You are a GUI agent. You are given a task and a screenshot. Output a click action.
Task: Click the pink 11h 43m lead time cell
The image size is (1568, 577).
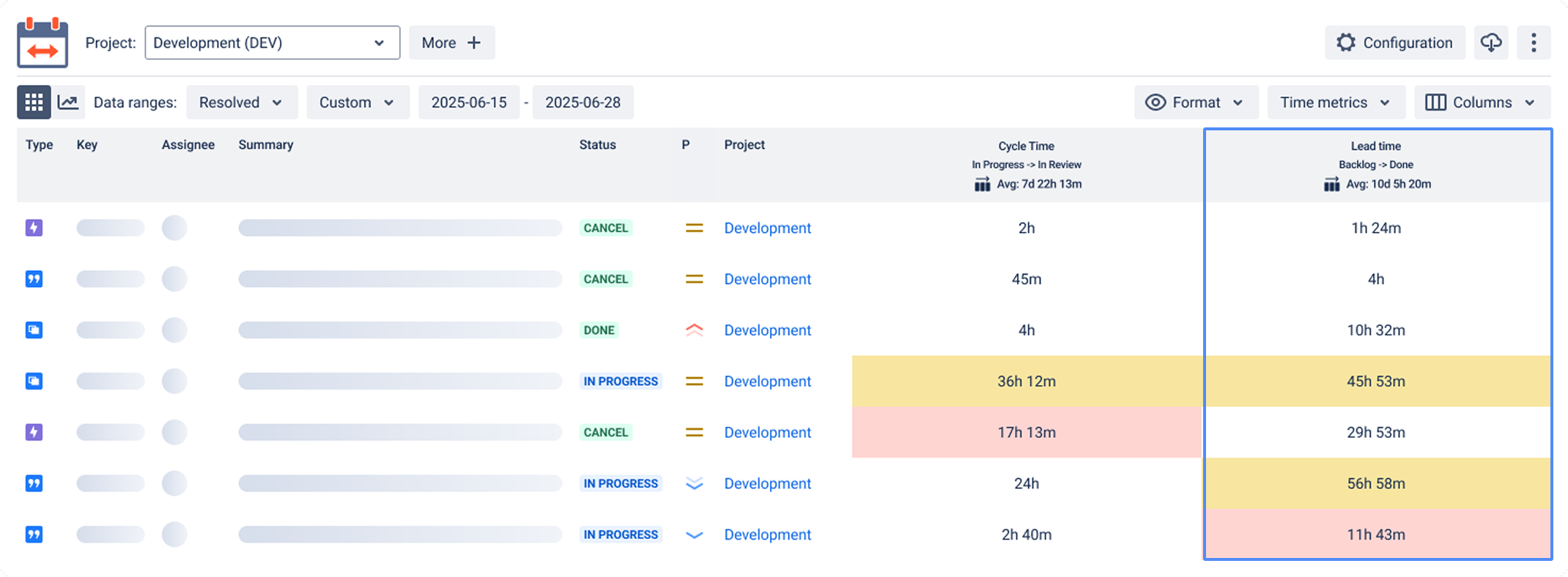[x=1377, y=535]
